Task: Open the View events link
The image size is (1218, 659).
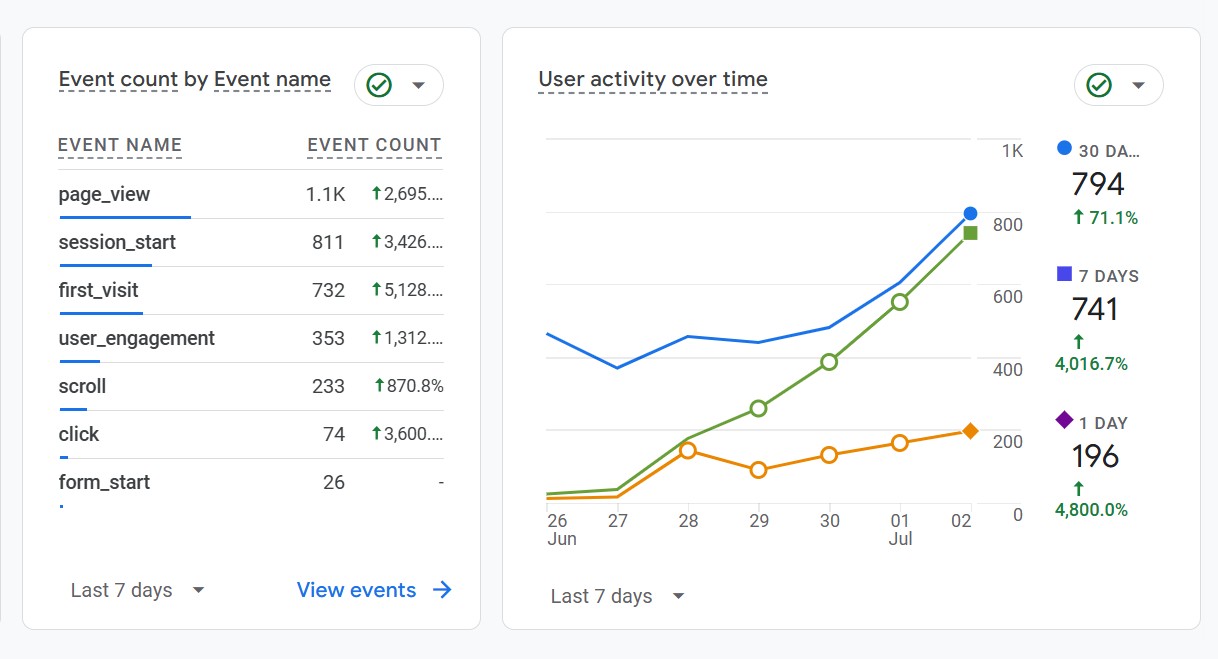Action: 355,590
